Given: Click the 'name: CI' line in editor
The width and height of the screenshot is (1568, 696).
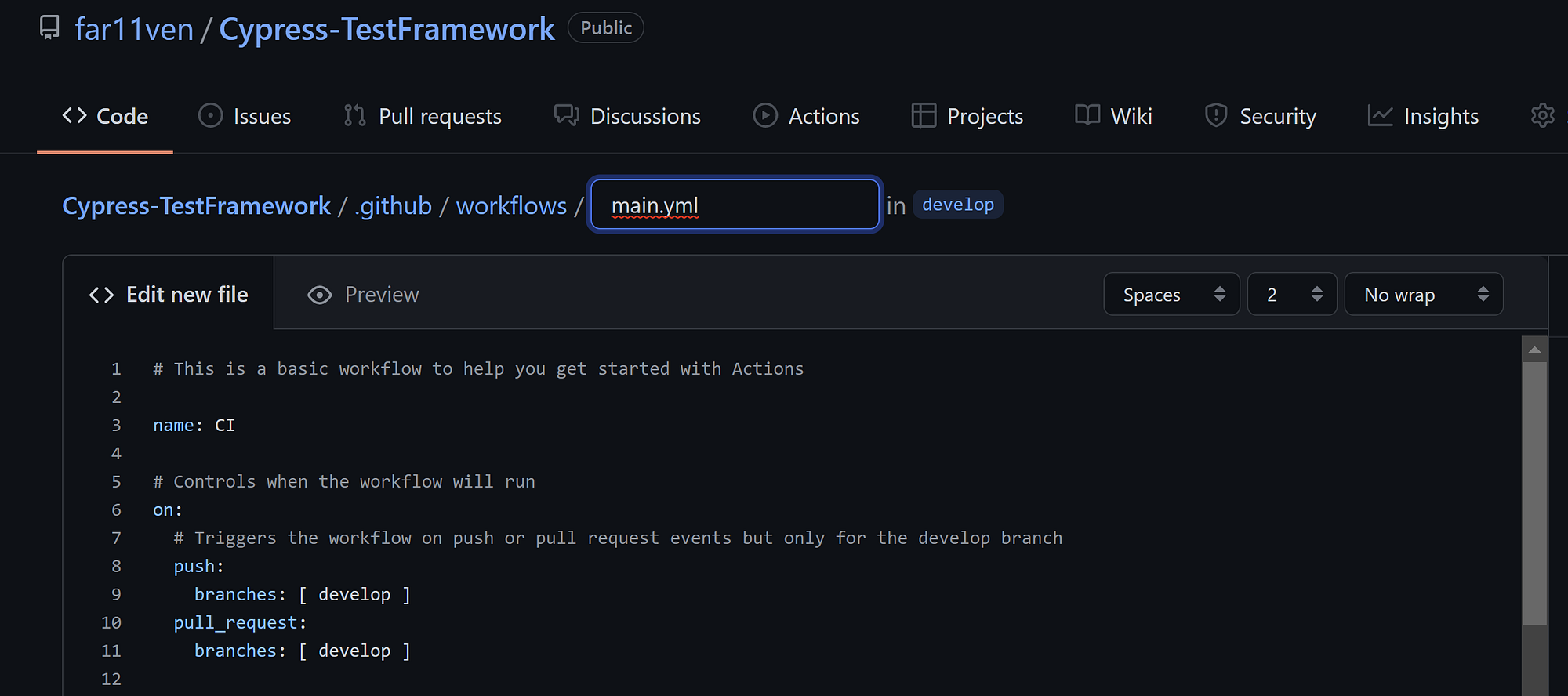Looking at the screenshot, I should point(194,425).
